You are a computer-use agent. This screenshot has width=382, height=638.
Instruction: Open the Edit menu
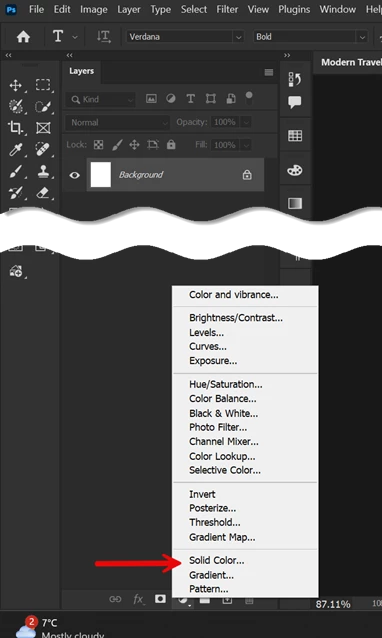(62, 9)
